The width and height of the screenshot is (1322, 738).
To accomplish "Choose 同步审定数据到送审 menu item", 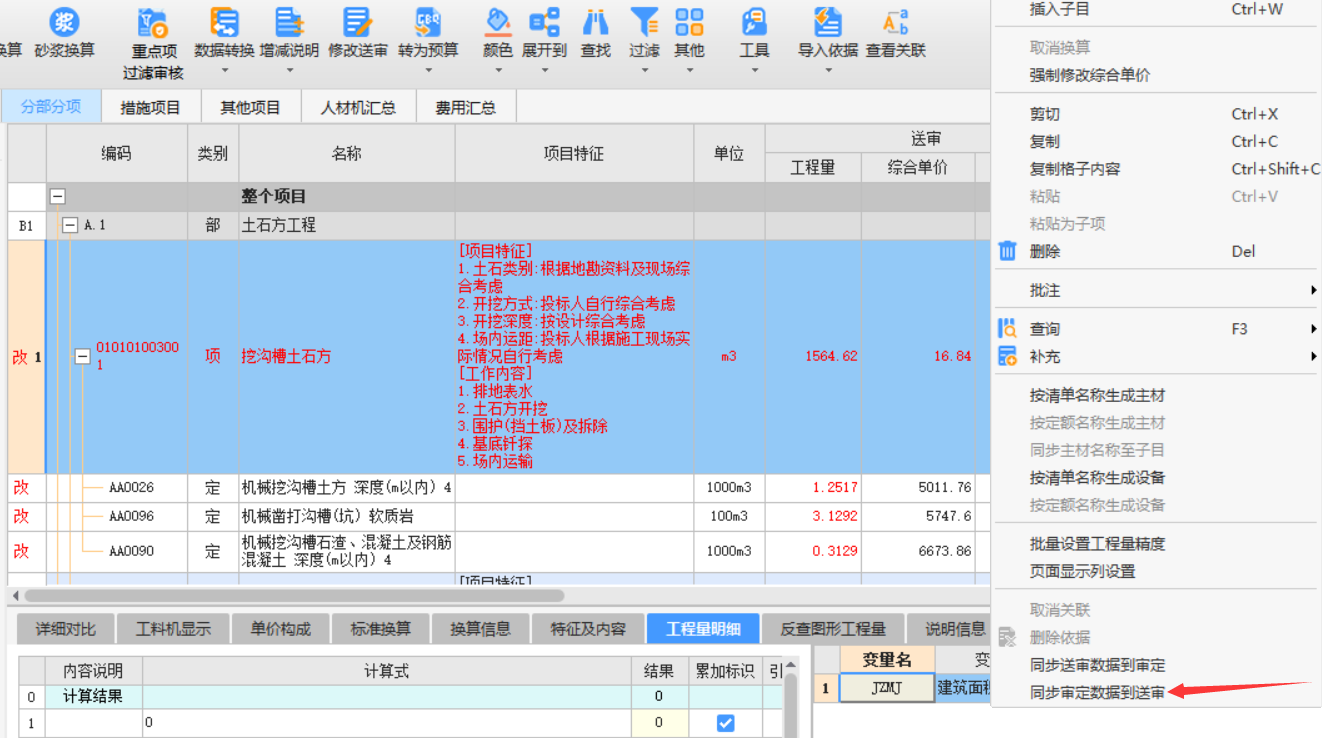I will [1097, 692].
